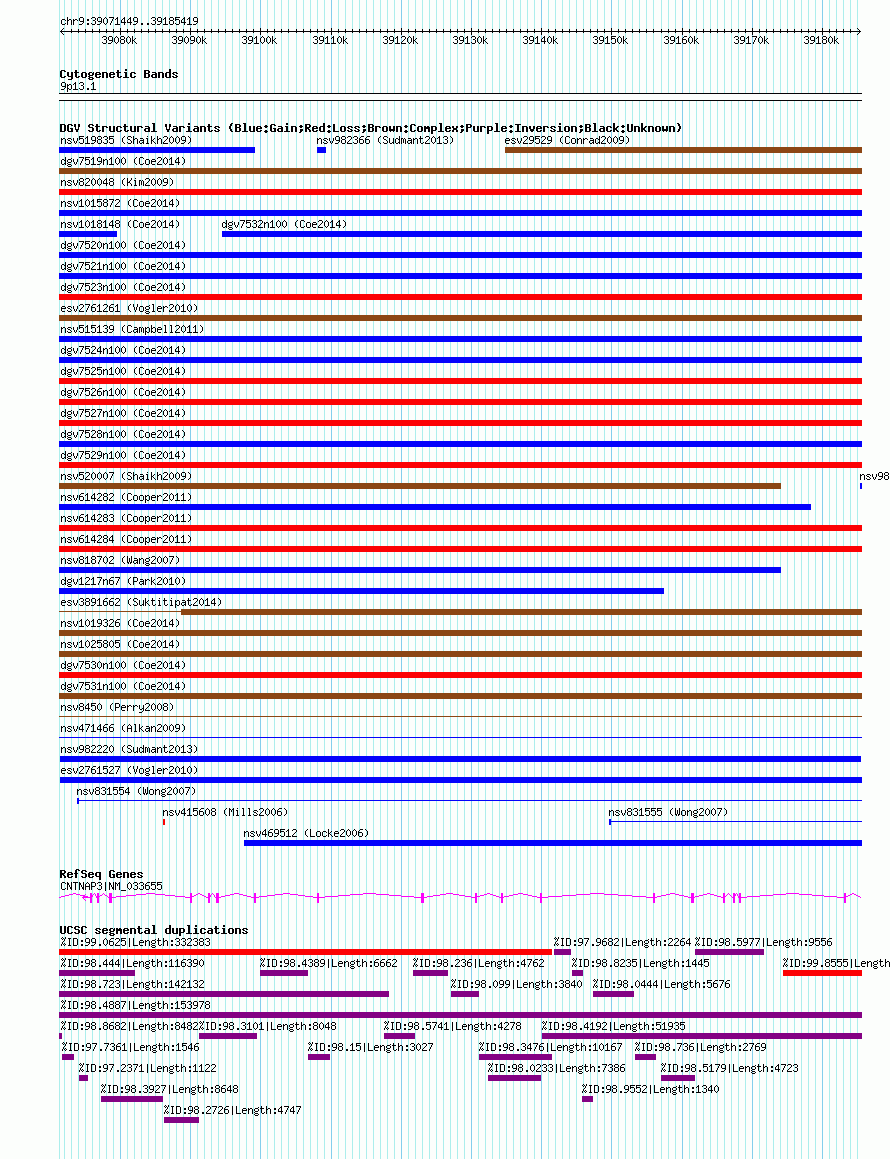Click esv2761261 (Vogler2010) label

pos(129,308)
